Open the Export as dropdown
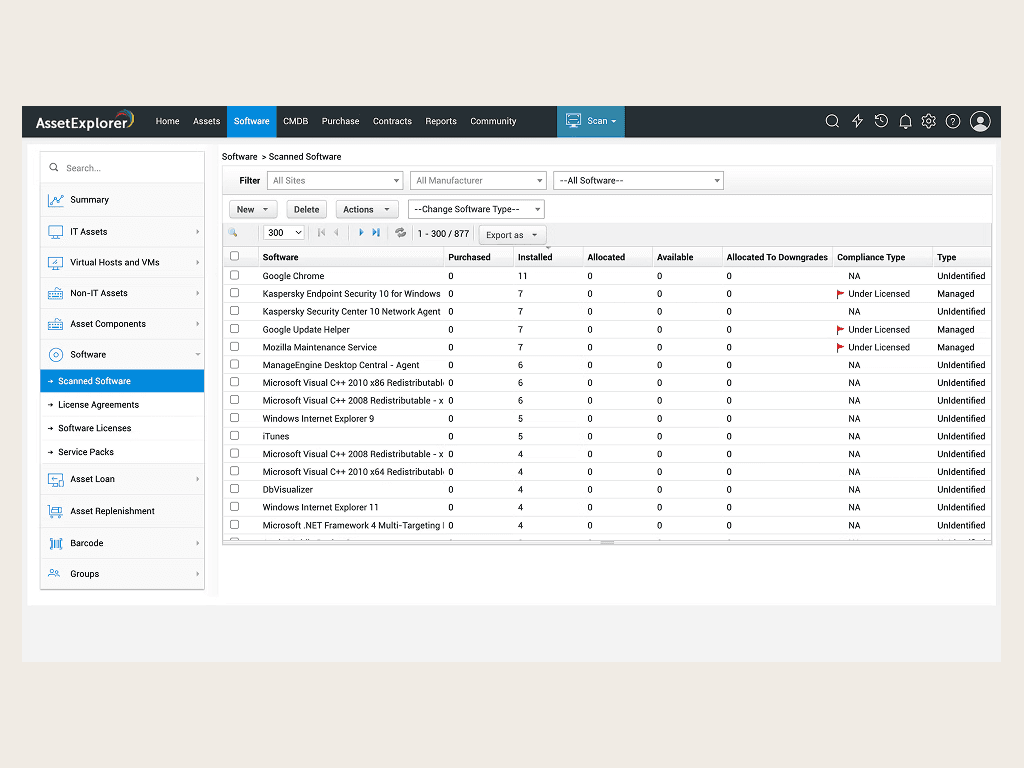Image resolution: width=1024 pixels, height=768 pixels. coord(512,234)
